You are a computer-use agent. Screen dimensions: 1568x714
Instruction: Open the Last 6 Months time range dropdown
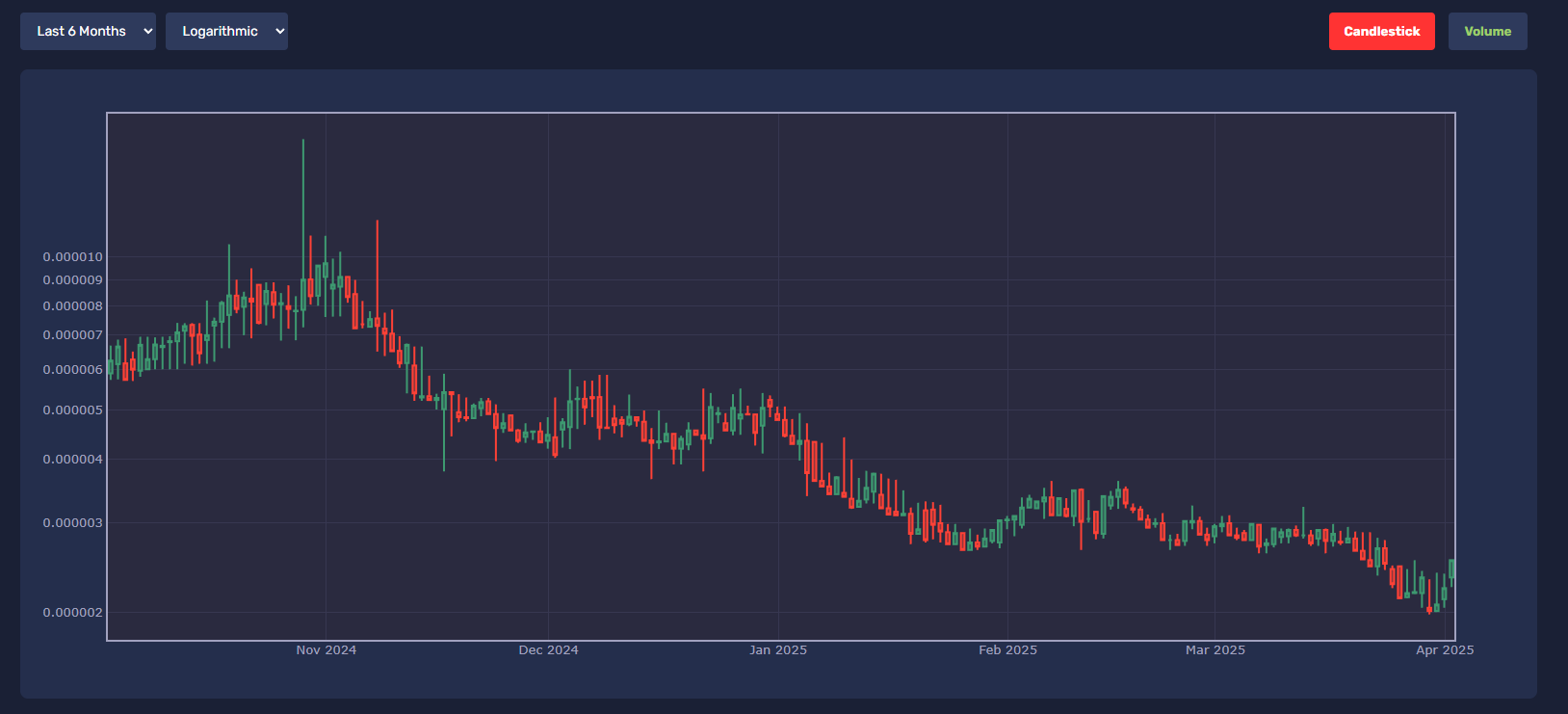click(x=88, y=31)
